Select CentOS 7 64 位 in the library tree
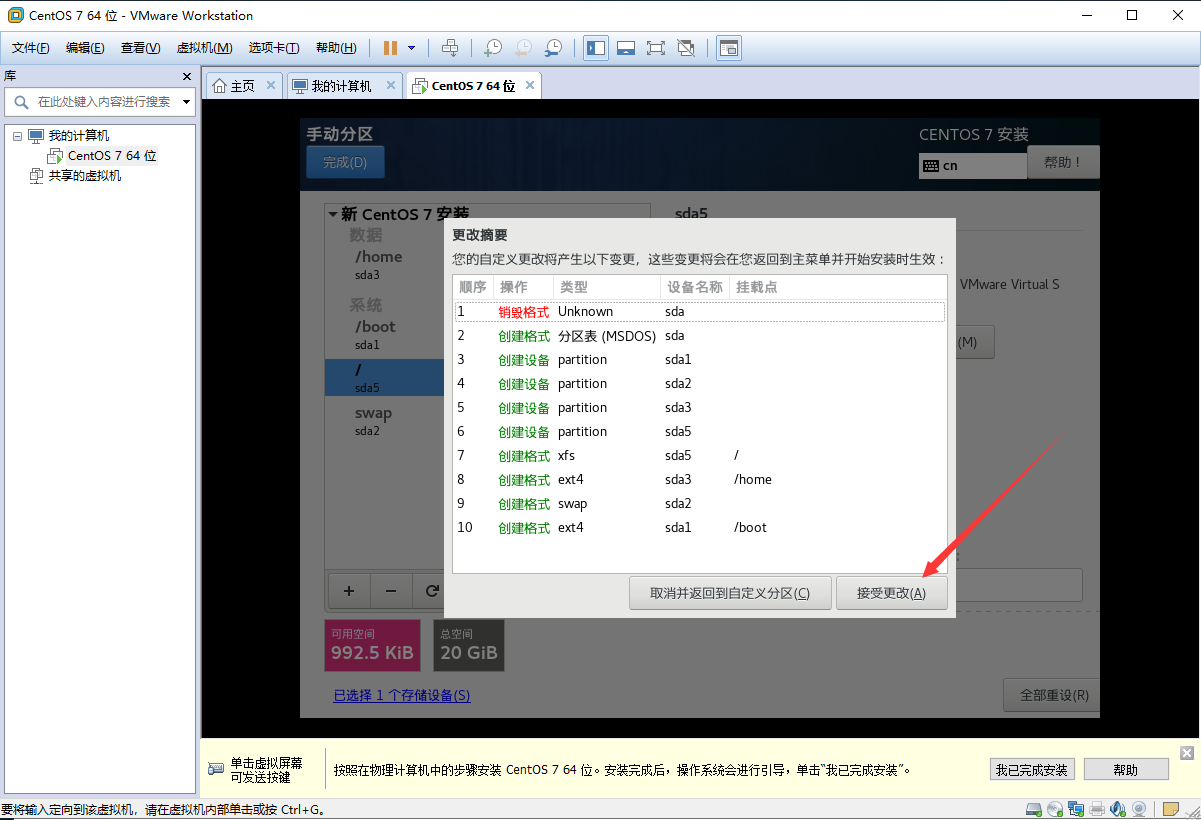The width and height of the screenshot is (1201, 820). pyautogui.click(x=112, y=156)
